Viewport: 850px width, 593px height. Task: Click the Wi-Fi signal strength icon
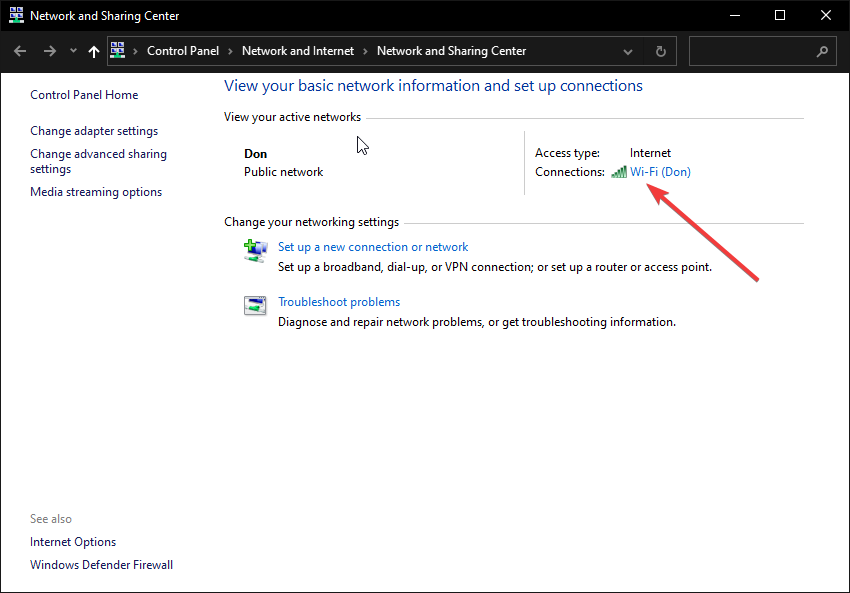[x=619, y=172]
